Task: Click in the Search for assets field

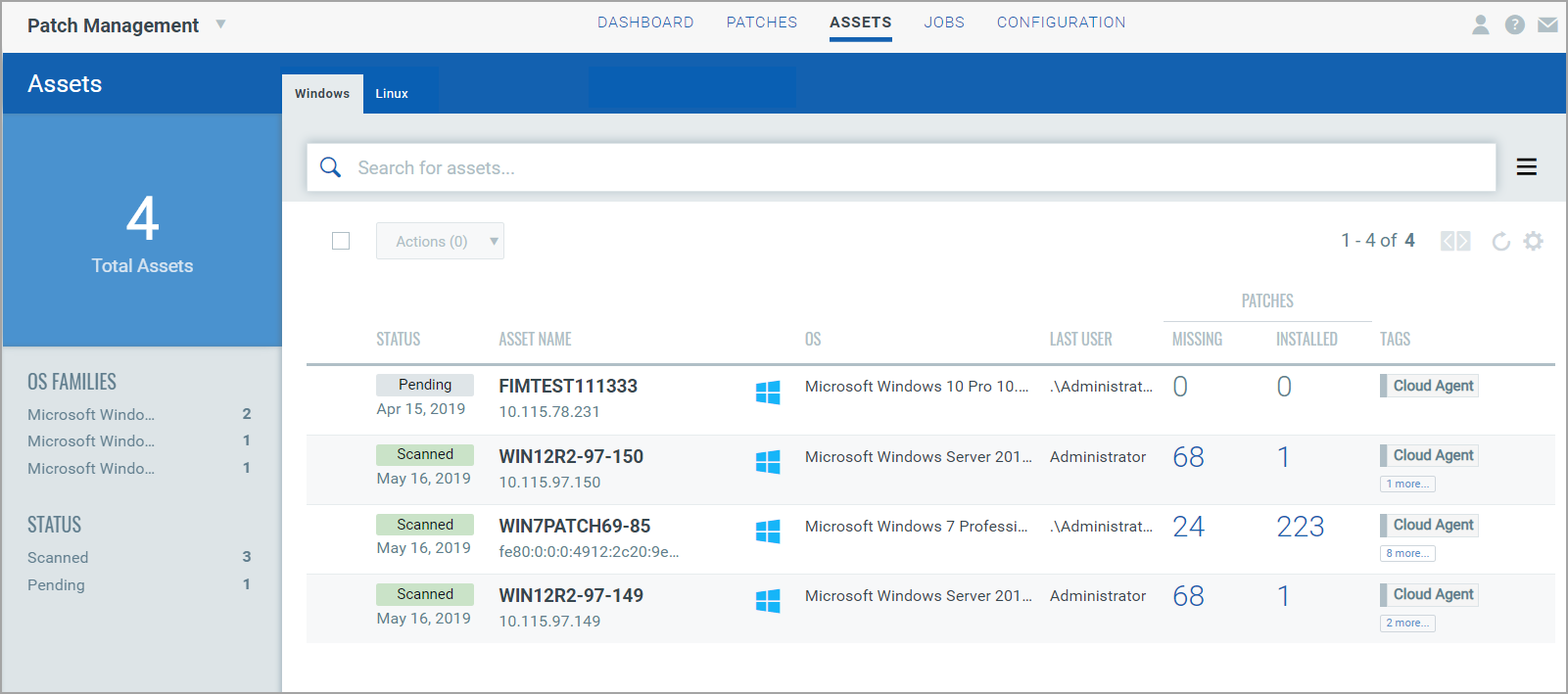Action: tap(901, 167)
